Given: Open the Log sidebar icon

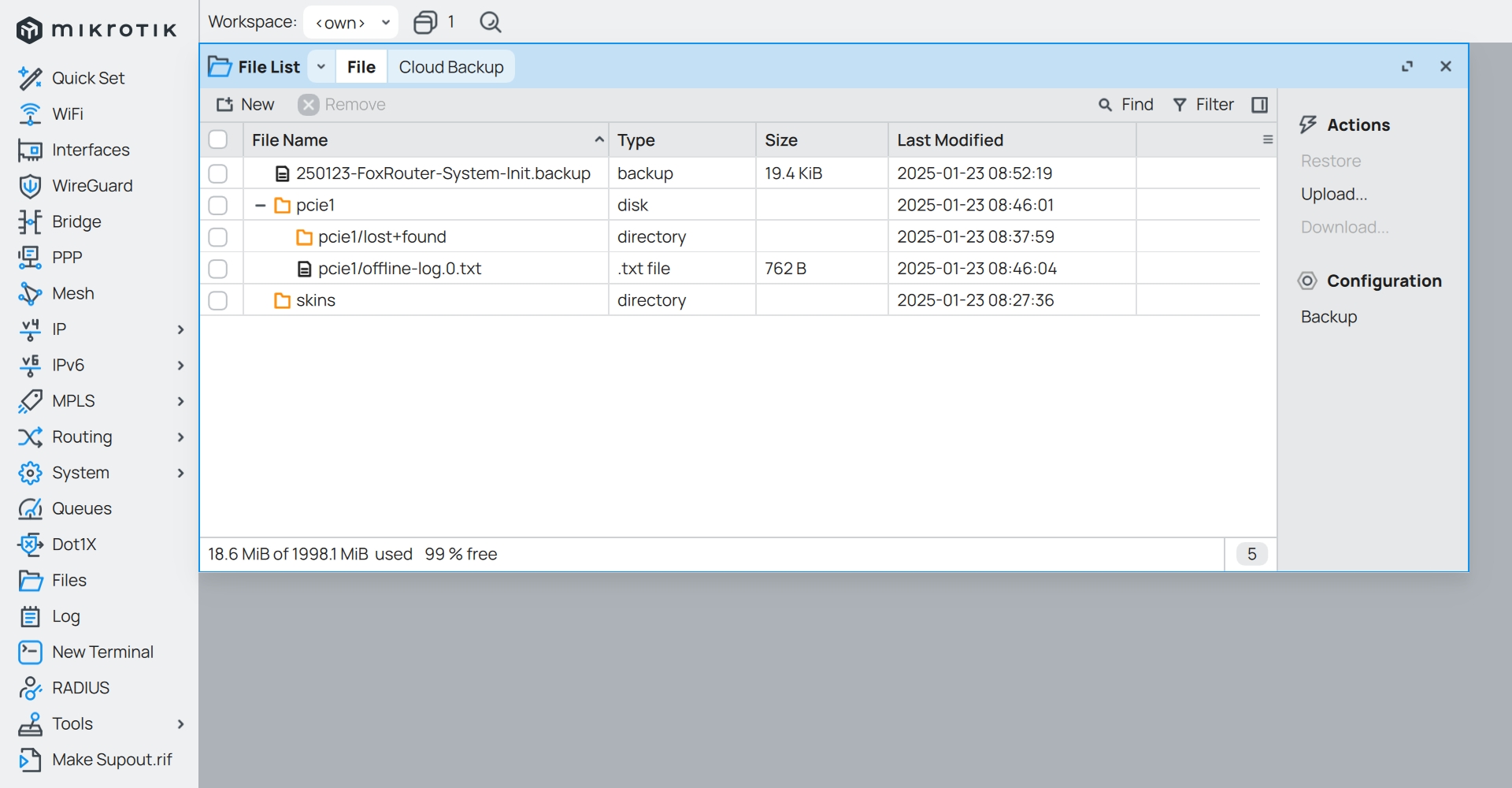Looking at the screenshot, I should 30,616.
